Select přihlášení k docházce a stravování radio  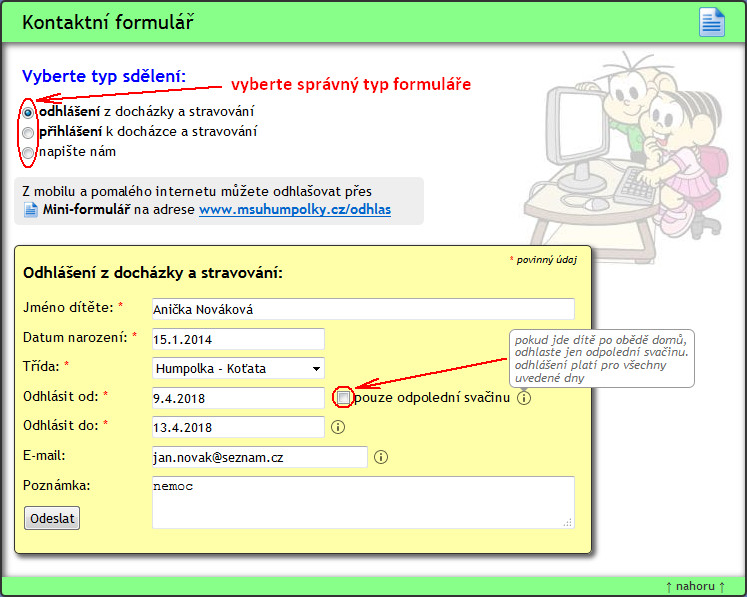coord(28,132)
